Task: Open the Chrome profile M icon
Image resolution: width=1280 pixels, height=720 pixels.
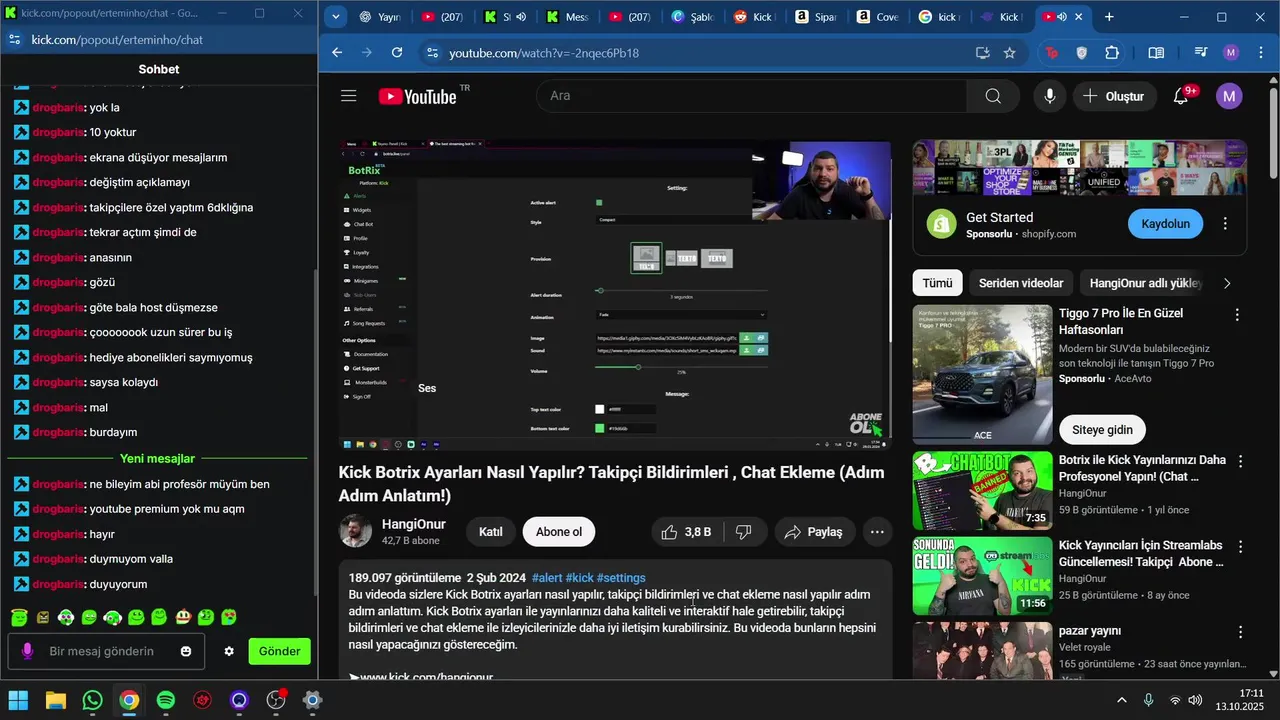Action: [x=1231, y=53]
